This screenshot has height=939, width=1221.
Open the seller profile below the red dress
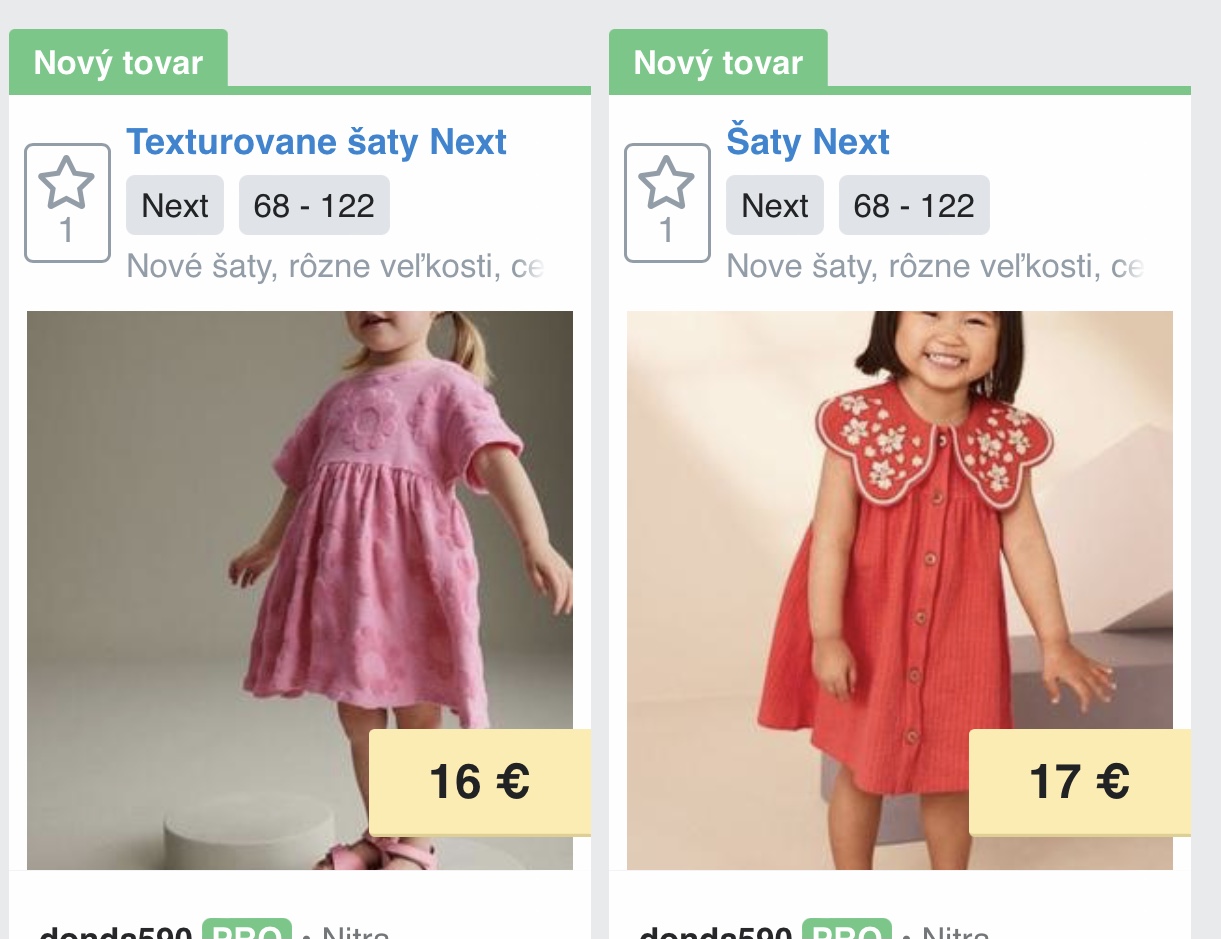tap(716, 932)
